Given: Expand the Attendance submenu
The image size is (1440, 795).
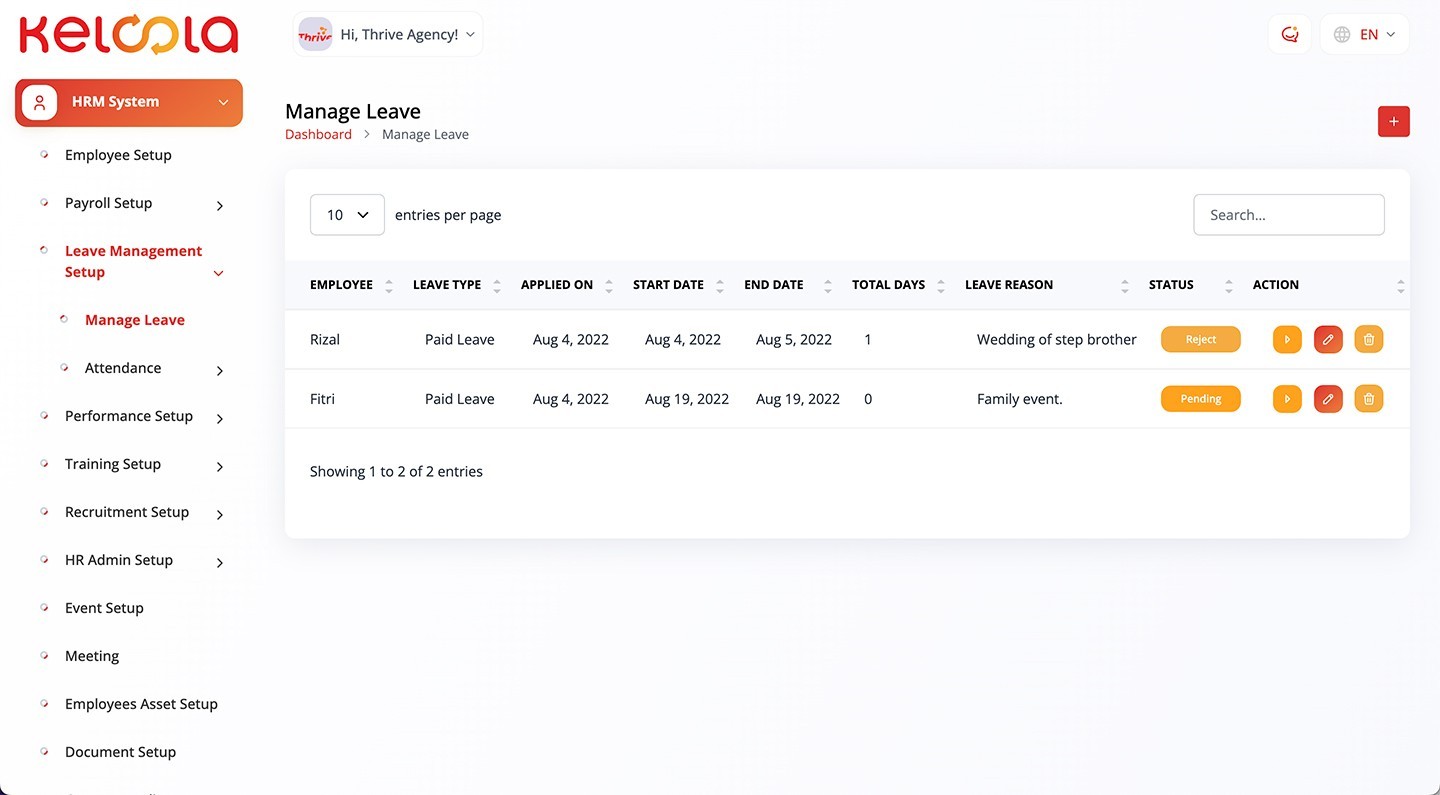Looking at the screenshot, I should click(x=220, y=370).
